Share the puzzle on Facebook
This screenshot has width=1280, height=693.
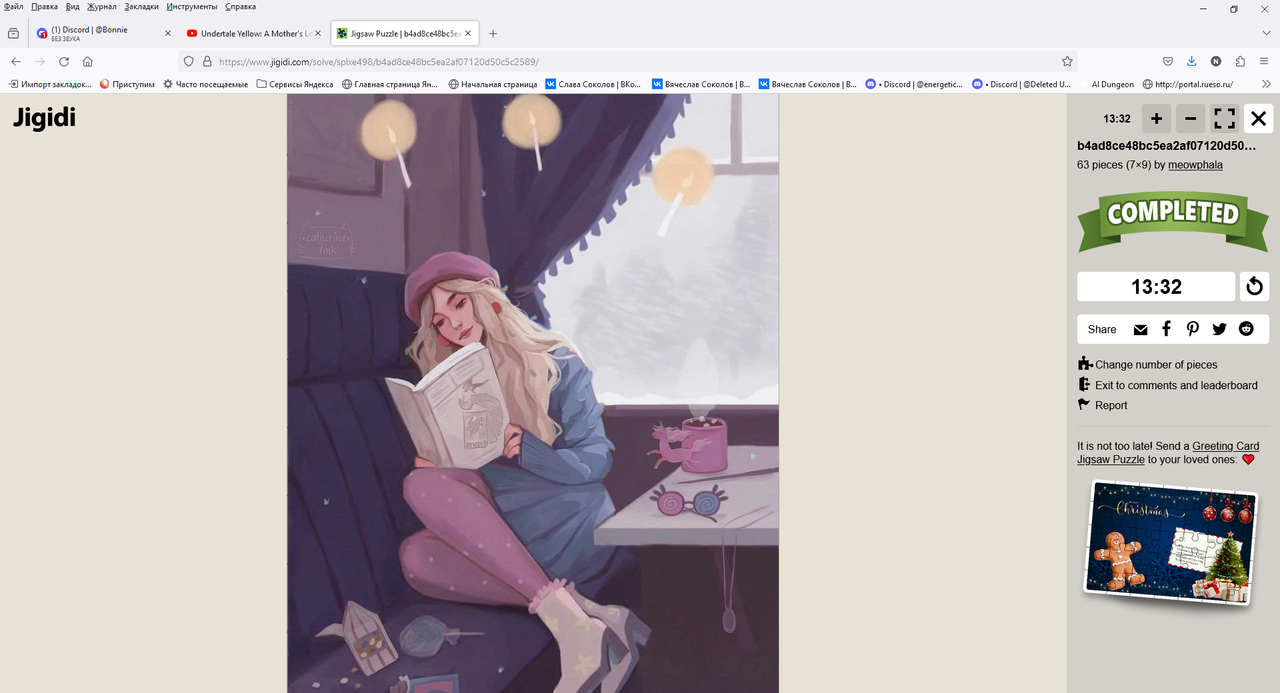pyautogui.click(x=1166, y=329)
